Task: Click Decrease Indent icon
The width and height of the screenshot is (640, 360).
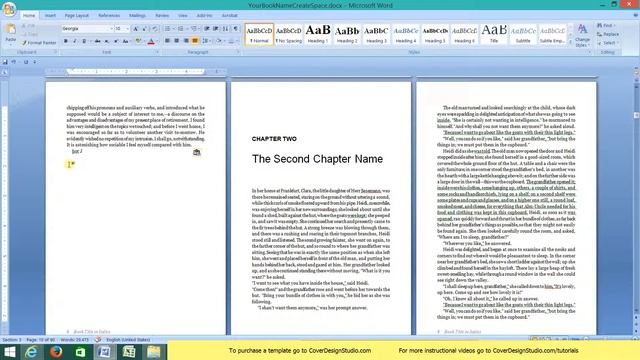Action: (207, 29)
